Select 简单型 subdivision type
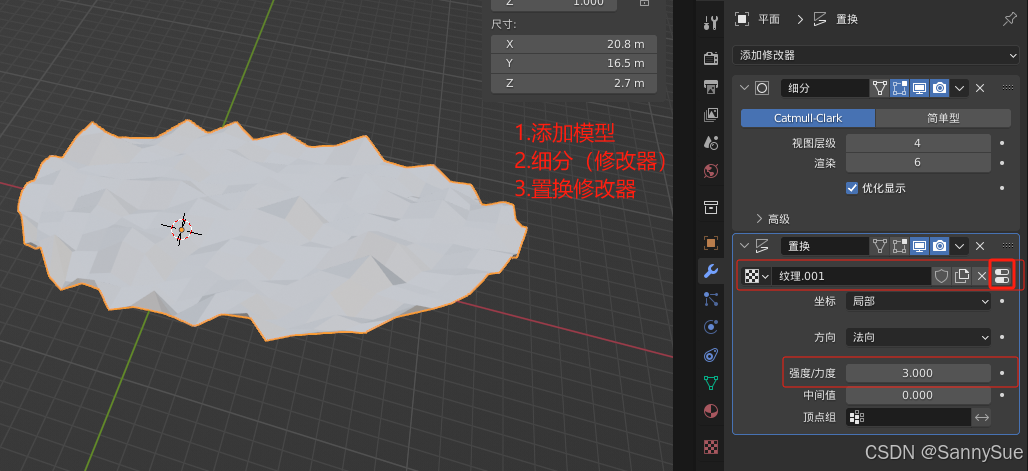Image resolution: width=1028 pixels, height=471 pixels. (943, 118)
